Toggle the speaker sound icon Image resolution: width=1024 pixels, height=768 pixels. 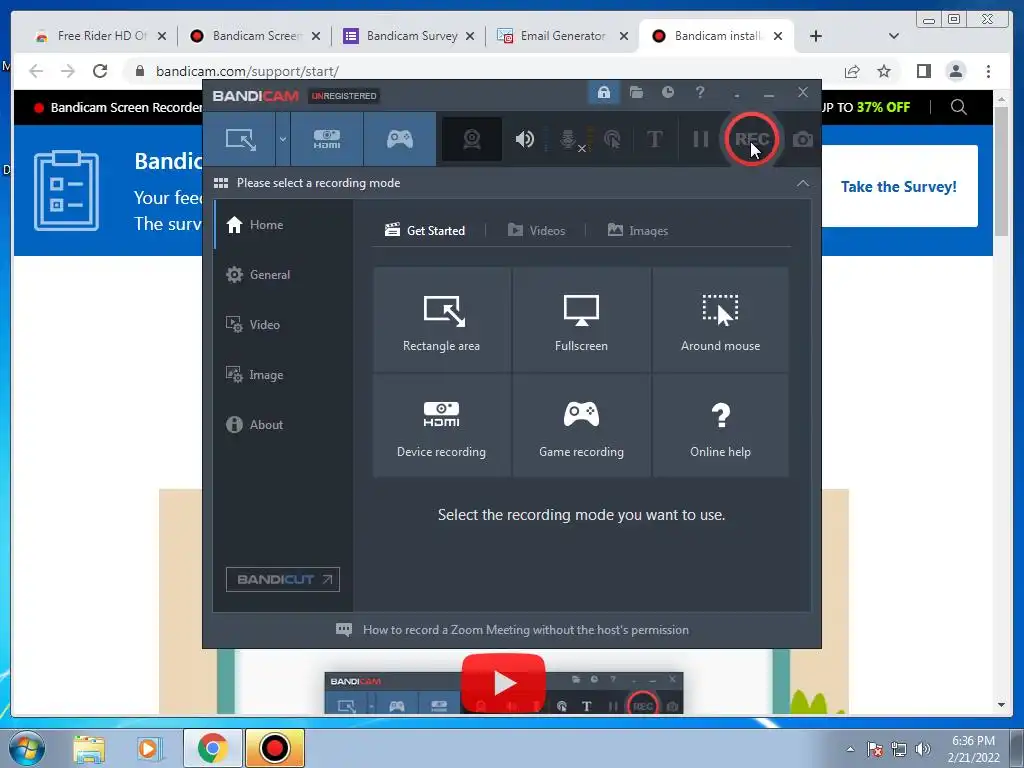pos(524,139)
